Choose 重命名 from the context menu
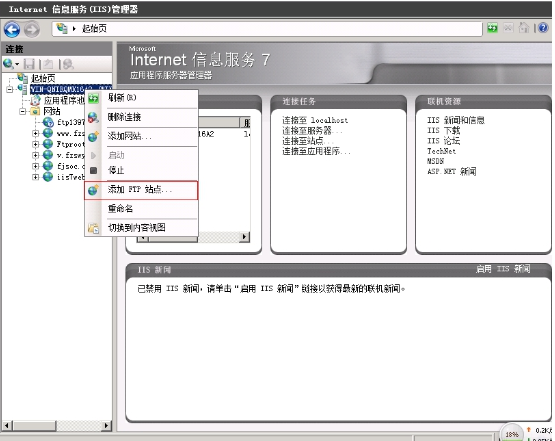Screen dimensions: 555x441 pyautogui.click(x=141, y=208)
